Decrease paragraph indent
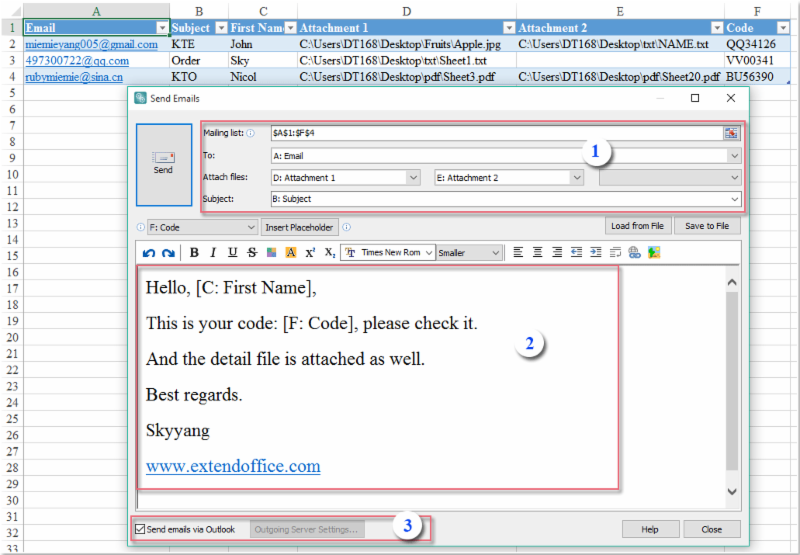800x555 pixels. [576, 252]
